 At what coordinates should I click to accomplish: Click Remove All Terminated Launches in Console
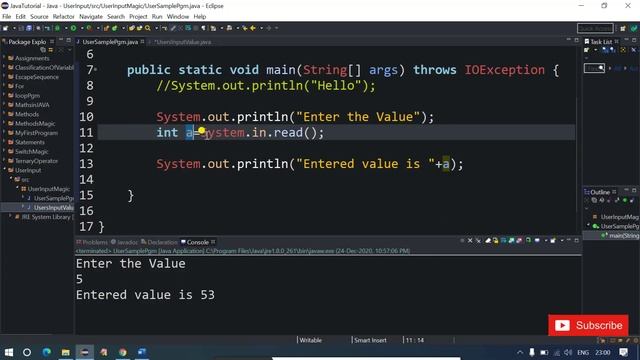point(478,241)
